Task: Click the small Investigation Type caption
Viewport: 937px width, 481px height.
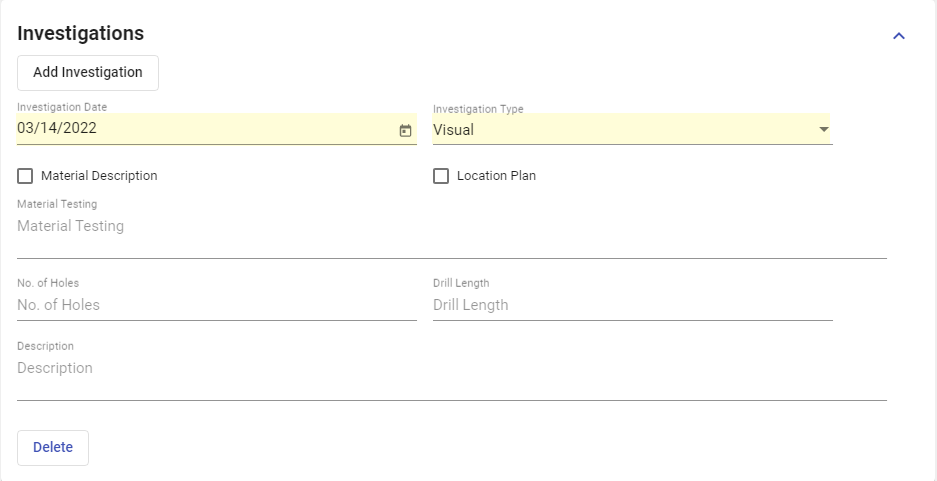Action: 478,109
